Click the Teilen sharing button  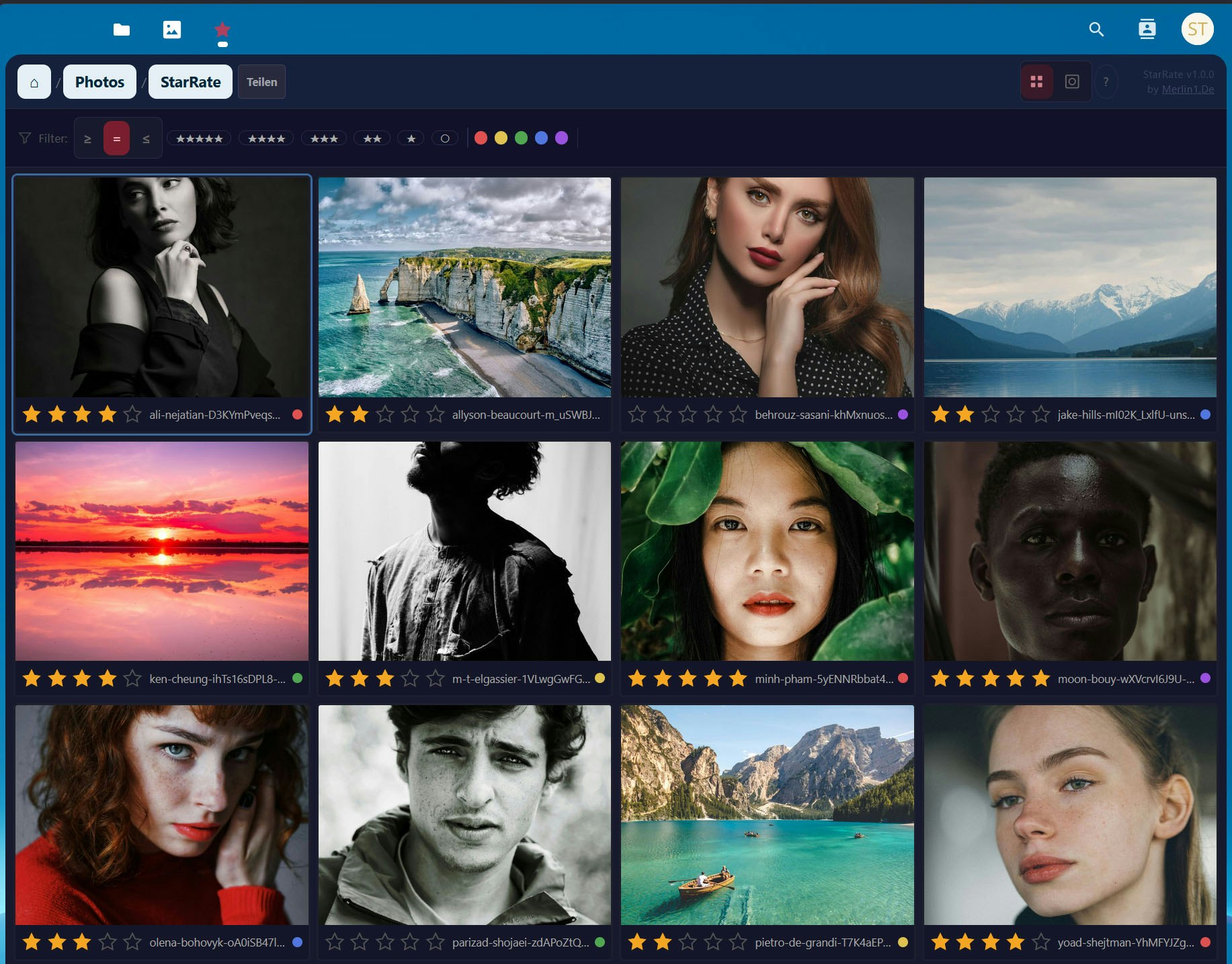click(261, 81)
